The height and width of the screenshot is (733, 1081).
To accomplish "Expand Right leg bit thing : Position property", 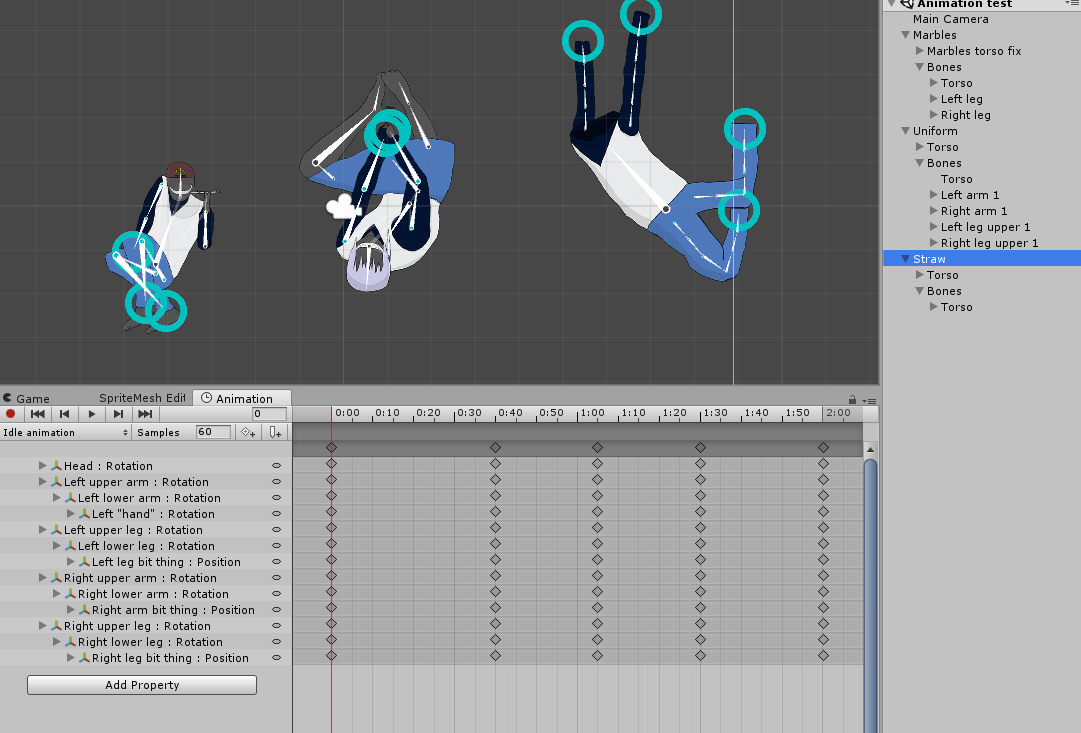I will point(70,657).
